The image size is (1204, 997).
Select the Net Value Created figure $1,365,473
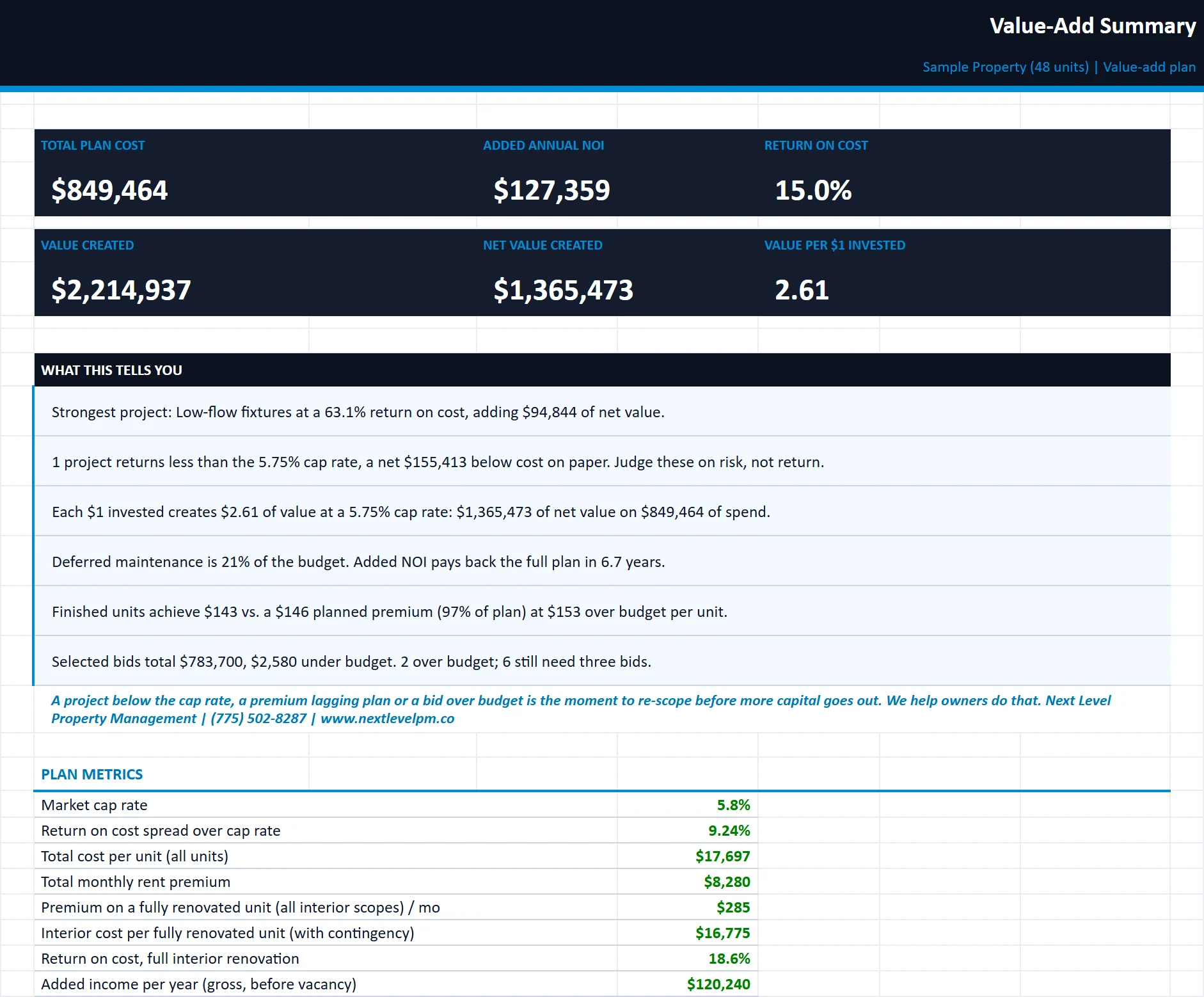pos(563,290)
